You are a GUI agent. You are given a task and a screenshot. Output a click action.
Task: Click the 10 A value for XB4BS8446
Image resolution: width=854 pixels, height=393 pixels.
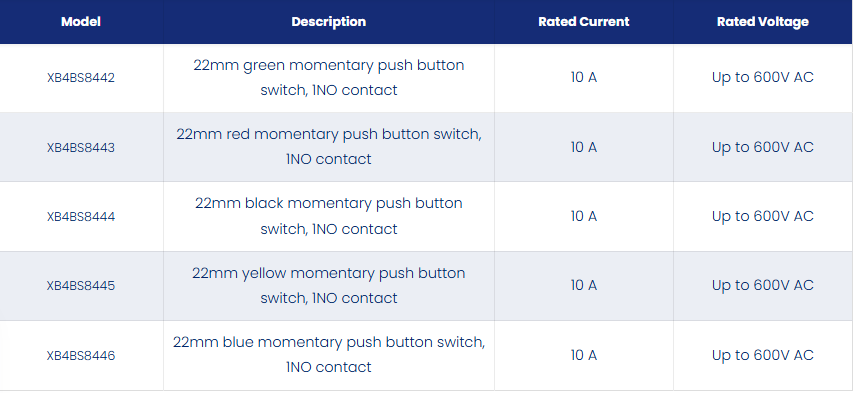(x=583, y=355)
